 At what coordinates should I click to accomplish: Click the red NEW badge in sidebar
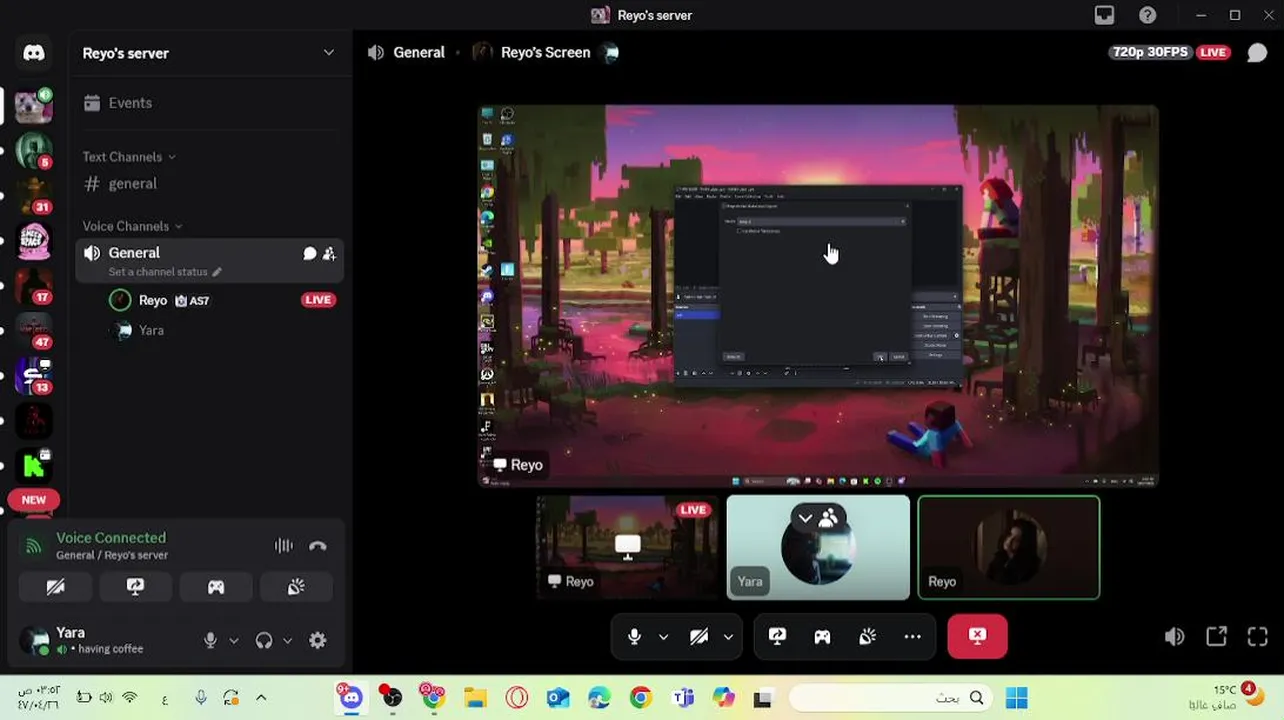34,500
